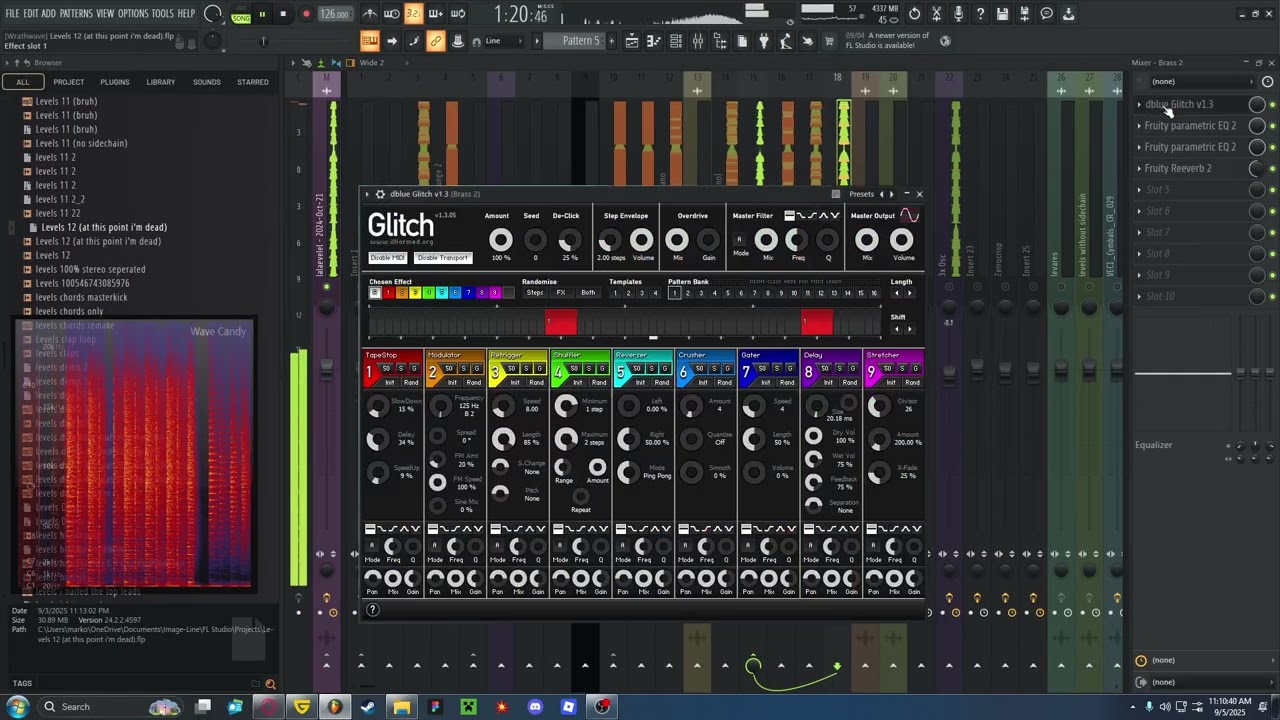Click the microphone recording icon
This screenshot has height=720, width=1280.
(958, 14)
